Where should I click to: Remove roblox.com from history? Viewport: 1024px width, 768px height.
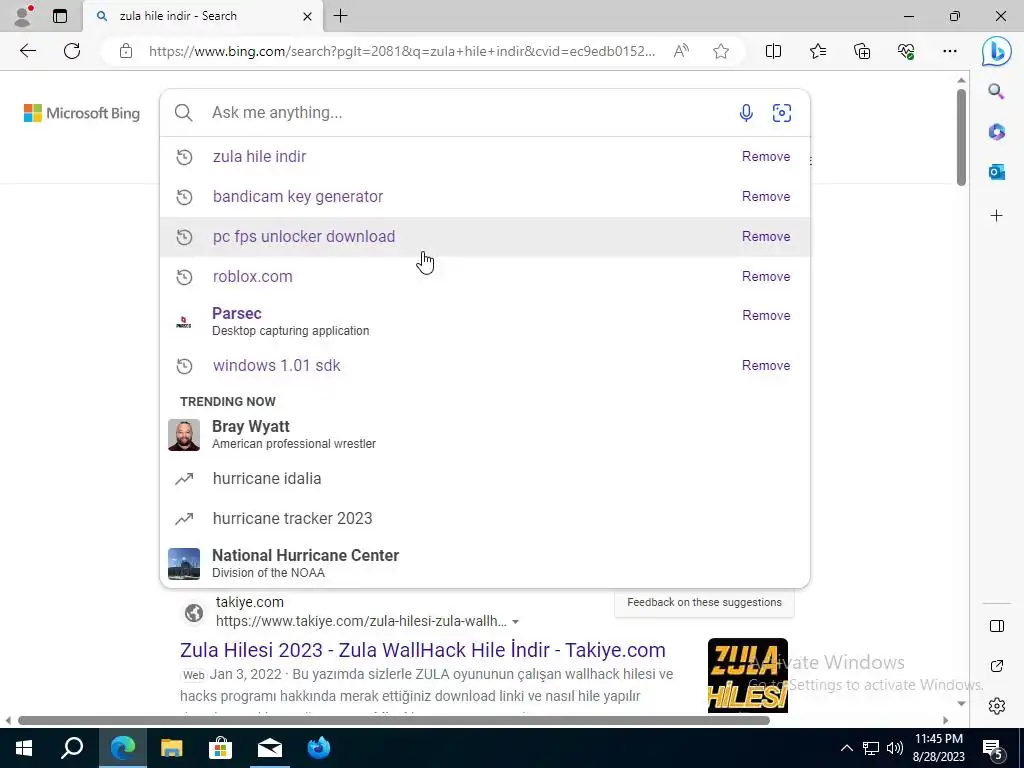(766, 276)
